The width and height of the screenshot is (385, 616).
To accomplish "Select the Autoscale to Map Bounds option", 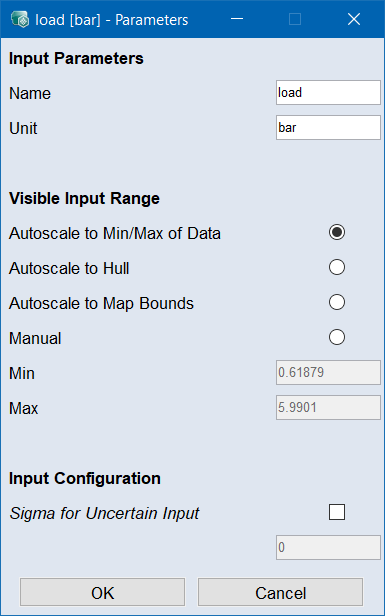I will pos(337,302).
